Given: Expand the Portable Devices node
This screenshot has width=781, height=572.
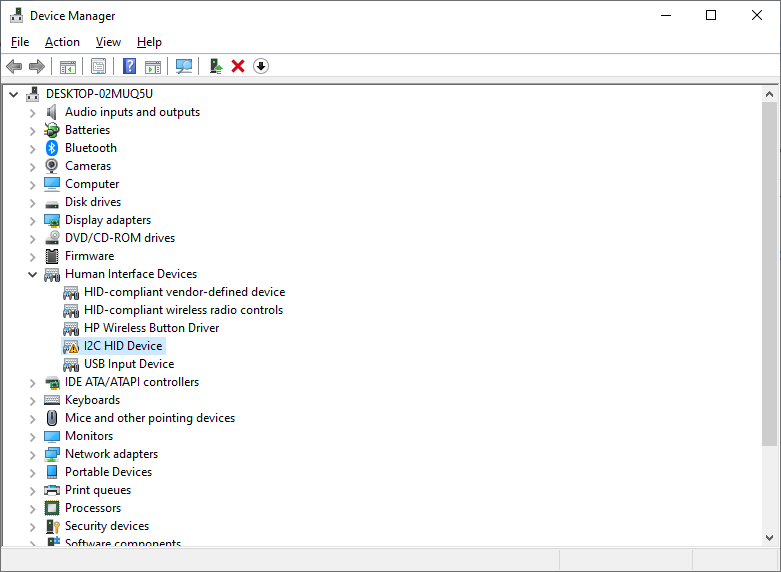Looking at the screenshot, I should click(x=32, y=472).
